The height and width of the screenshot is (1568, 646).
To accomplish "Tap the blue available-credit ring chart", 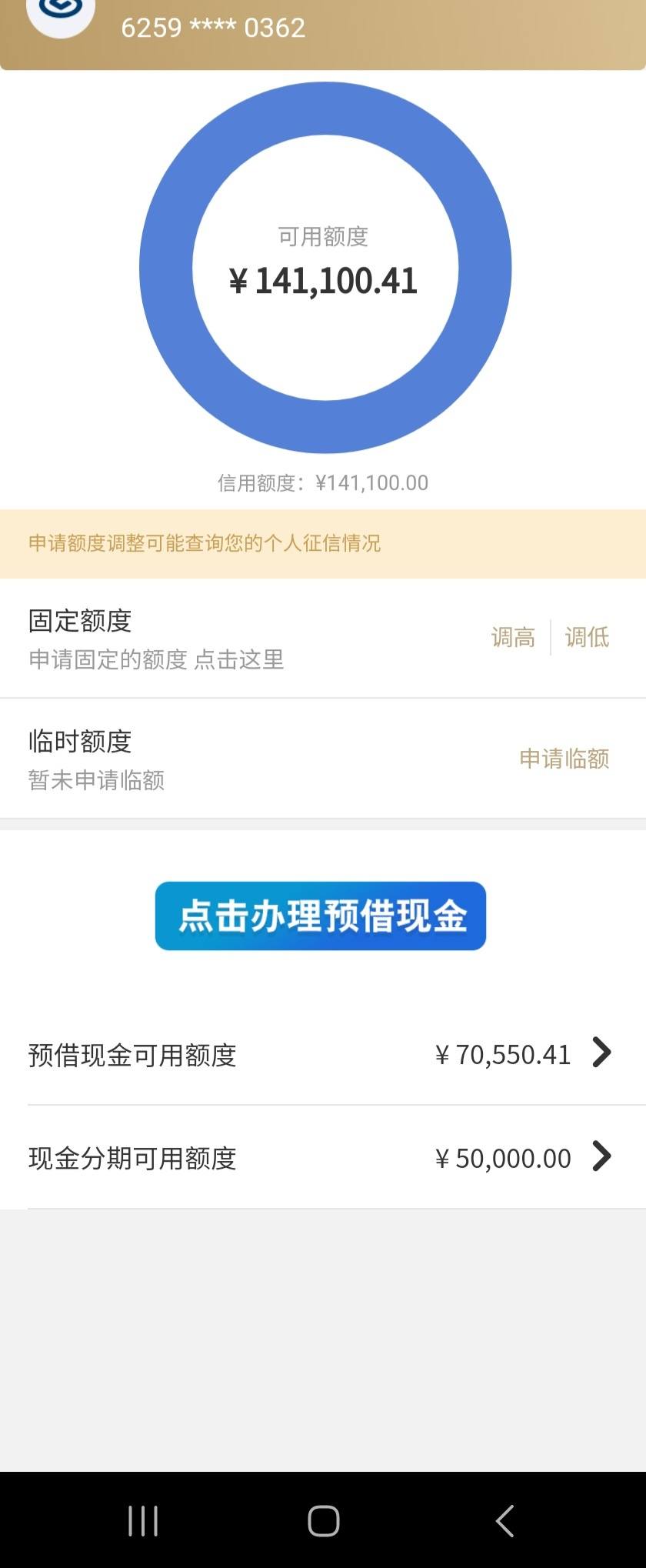I will click(x=325, y=268).
